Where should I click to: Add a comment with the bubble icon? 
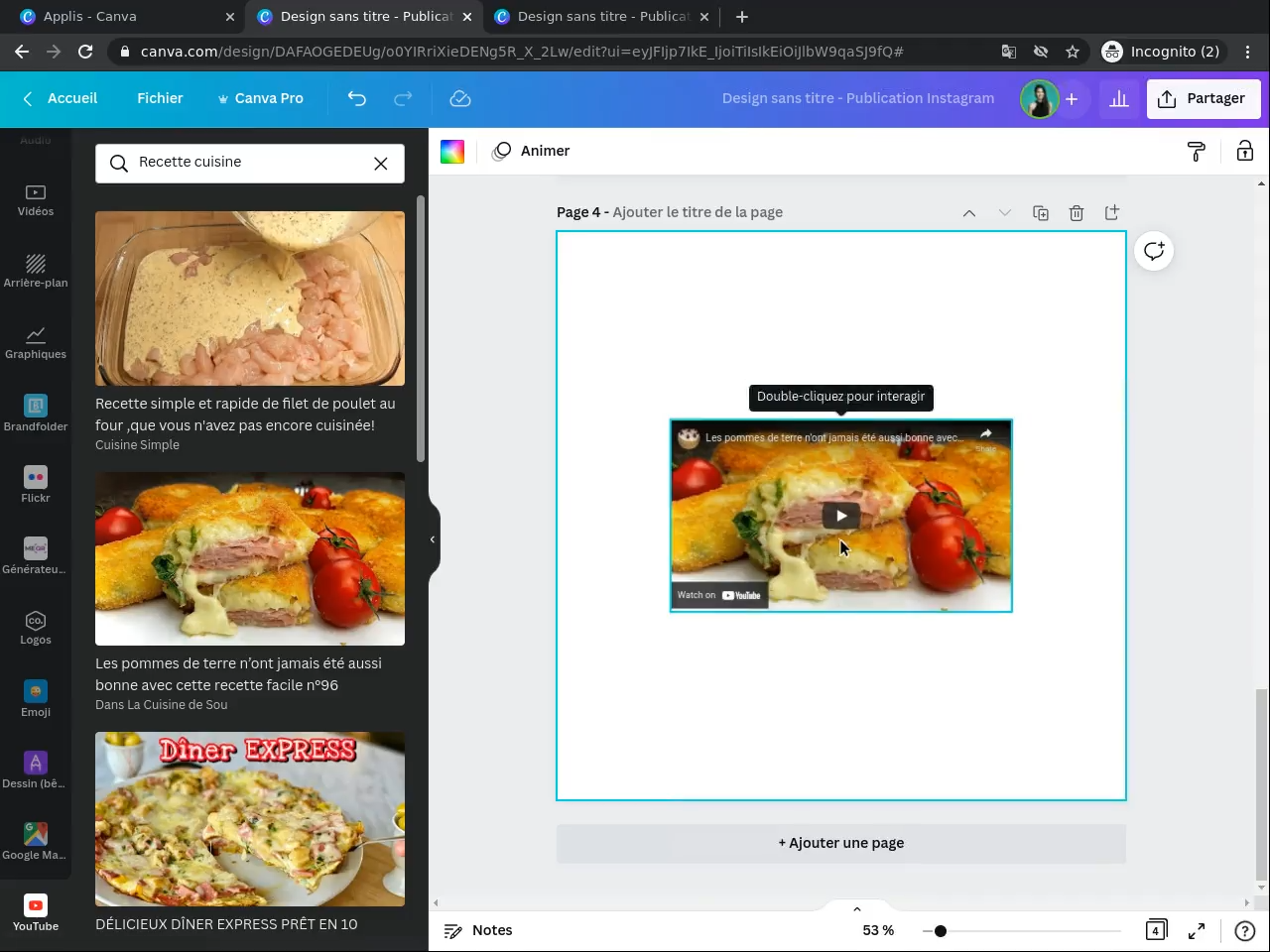(x=1154, y=251)
